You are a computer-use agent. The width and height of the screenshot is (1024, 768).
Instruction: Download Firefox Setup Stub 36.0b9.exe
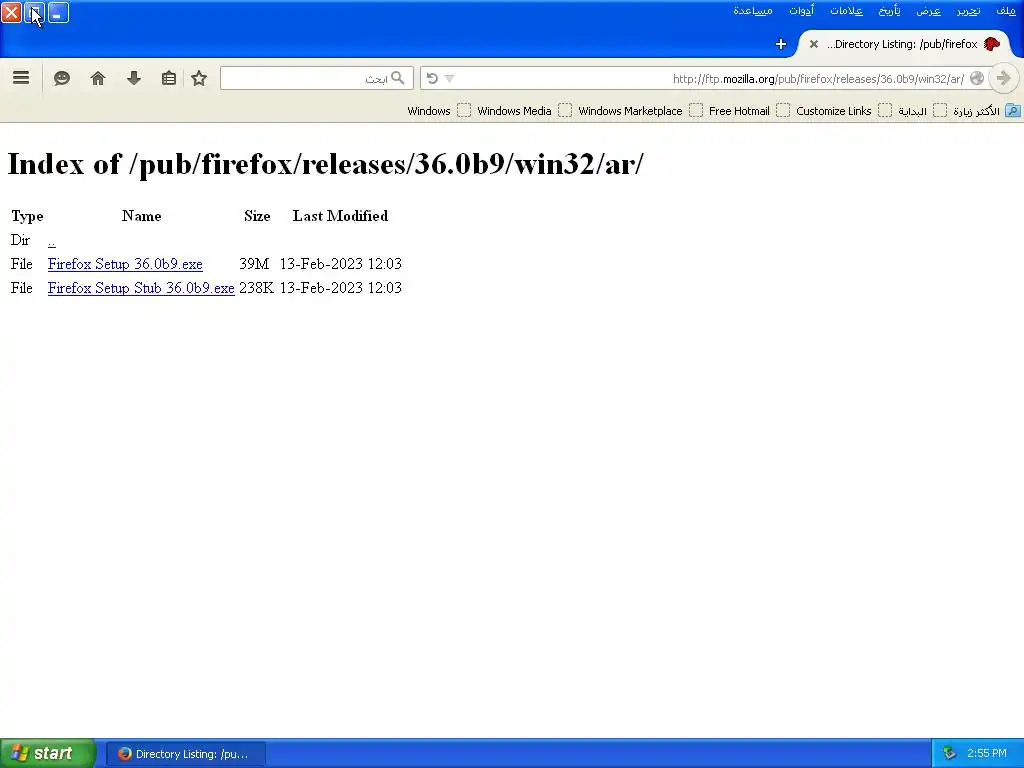(x=141, y=288)
